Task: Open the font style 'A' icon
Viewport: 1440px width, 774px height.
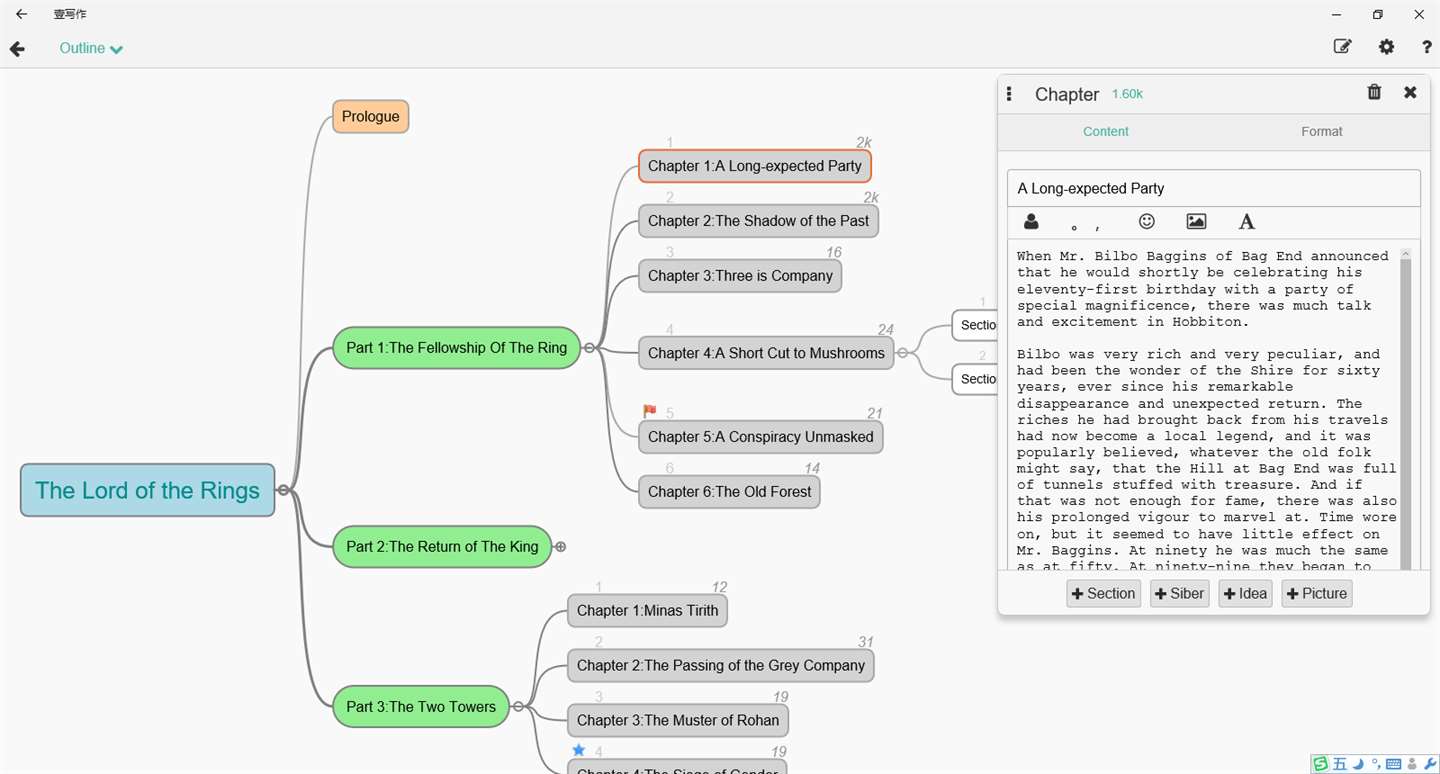Action: pyautogui.click(x=1246, y=222)
